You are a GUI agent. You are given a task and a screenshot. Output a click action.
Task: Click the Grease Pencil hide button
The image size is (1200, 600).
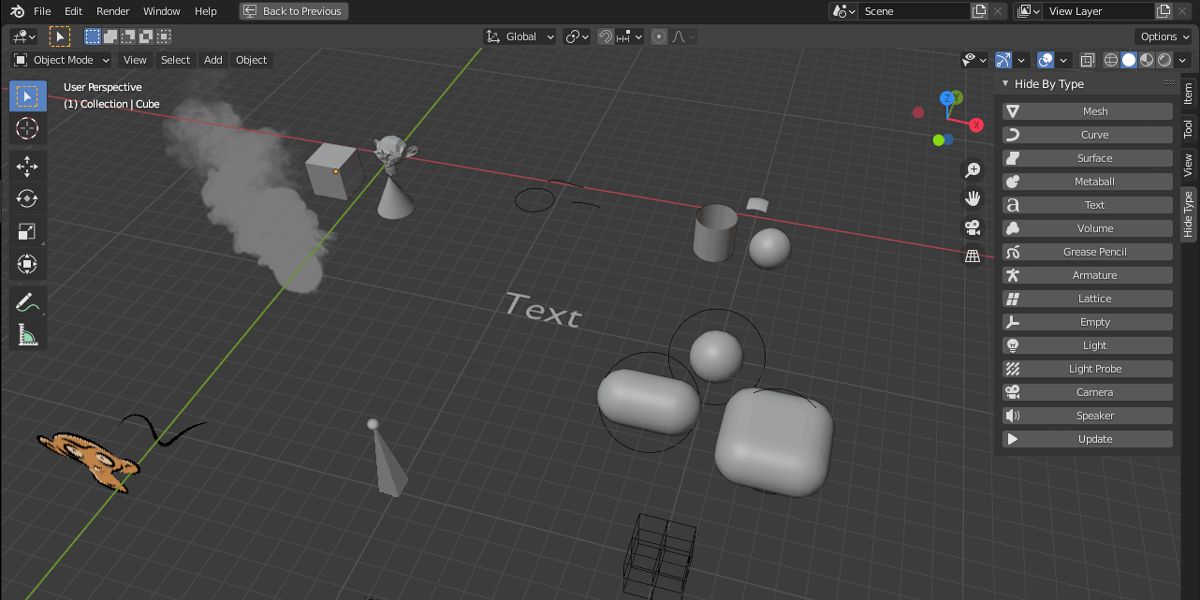(1087, 252)
